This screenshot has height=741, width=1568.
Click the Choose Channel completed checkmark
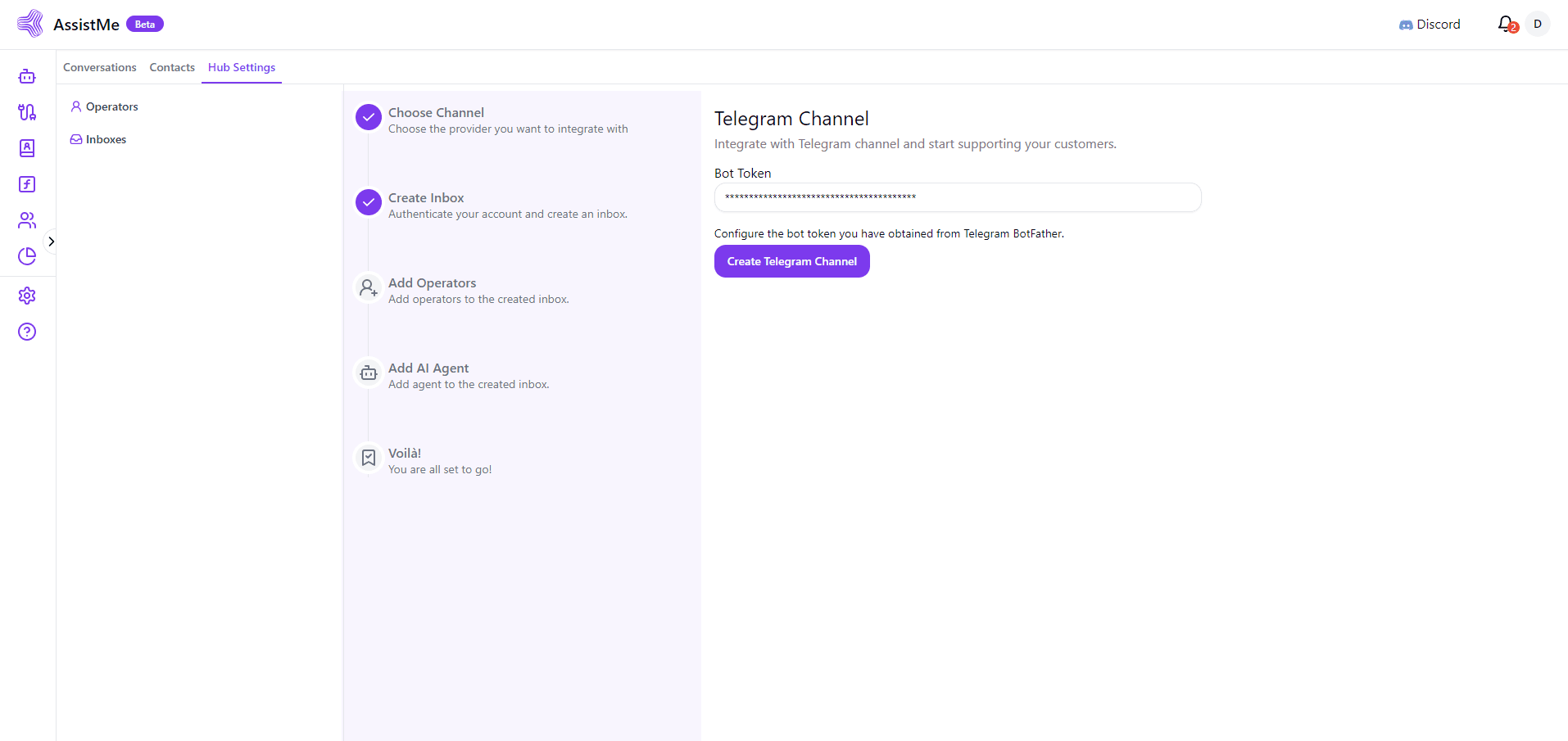coord(369,117)
